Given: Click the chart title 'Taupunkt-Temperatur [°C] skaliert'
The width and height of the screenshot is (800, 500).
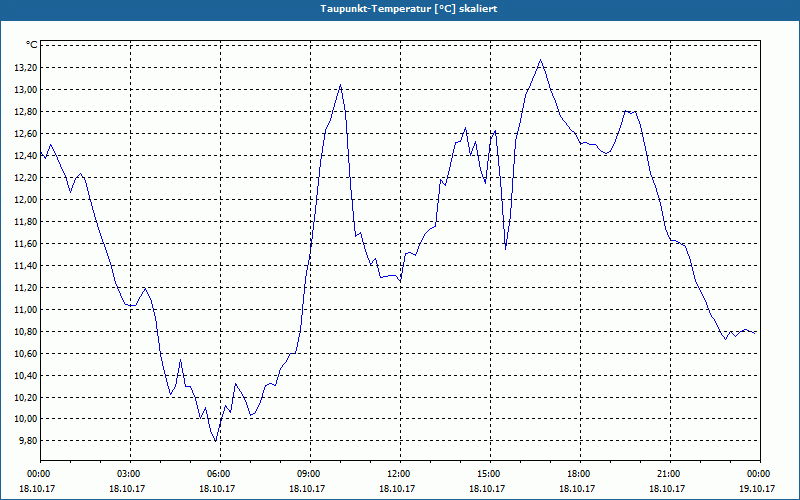Looking at the screenshot, I should 408,9.
